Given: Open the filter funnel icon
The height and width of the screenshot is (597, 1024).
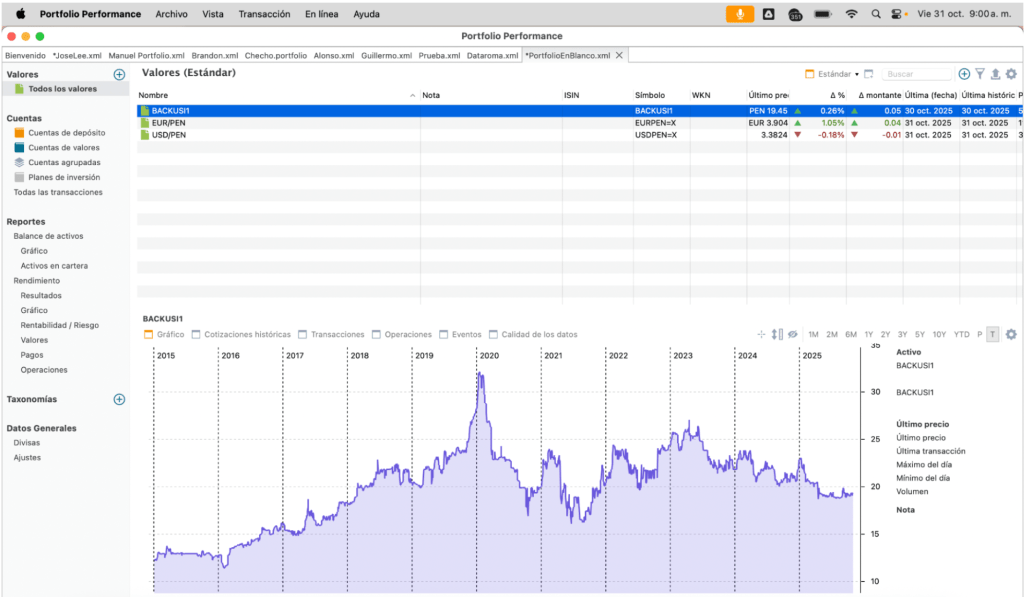Looking at the screenshot, I should pos(980,74).
